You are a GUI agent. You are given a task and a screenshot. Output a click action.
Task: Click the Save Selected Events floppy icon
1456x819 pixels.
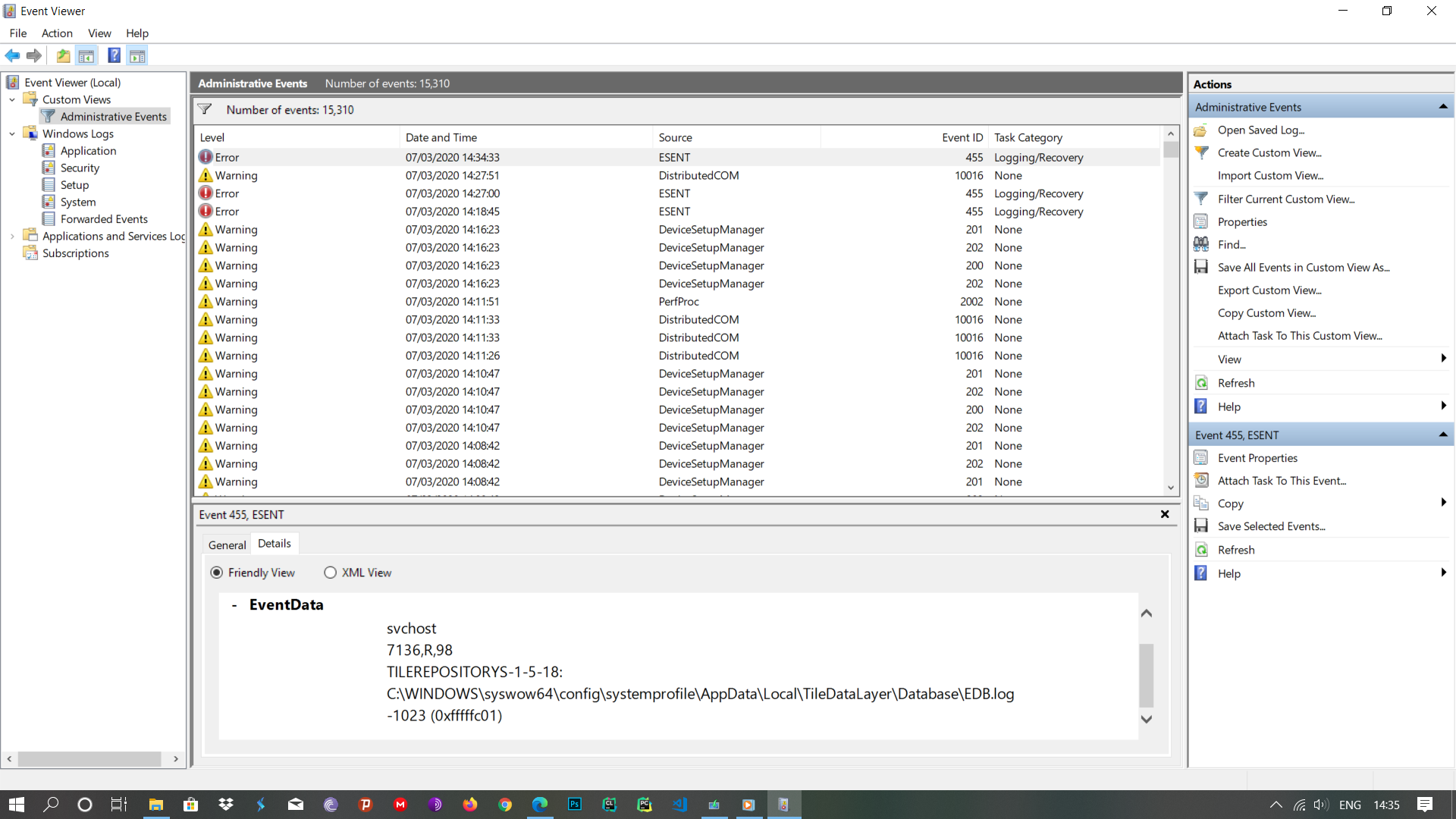1201,526
